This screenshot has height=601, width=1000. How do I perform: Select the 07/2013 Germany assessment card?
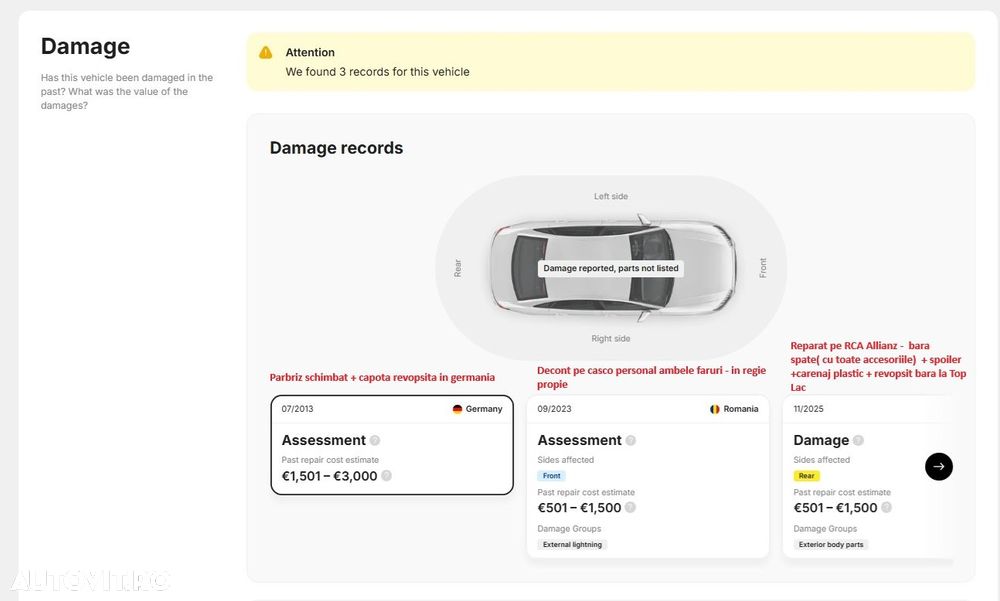point(392,445)
